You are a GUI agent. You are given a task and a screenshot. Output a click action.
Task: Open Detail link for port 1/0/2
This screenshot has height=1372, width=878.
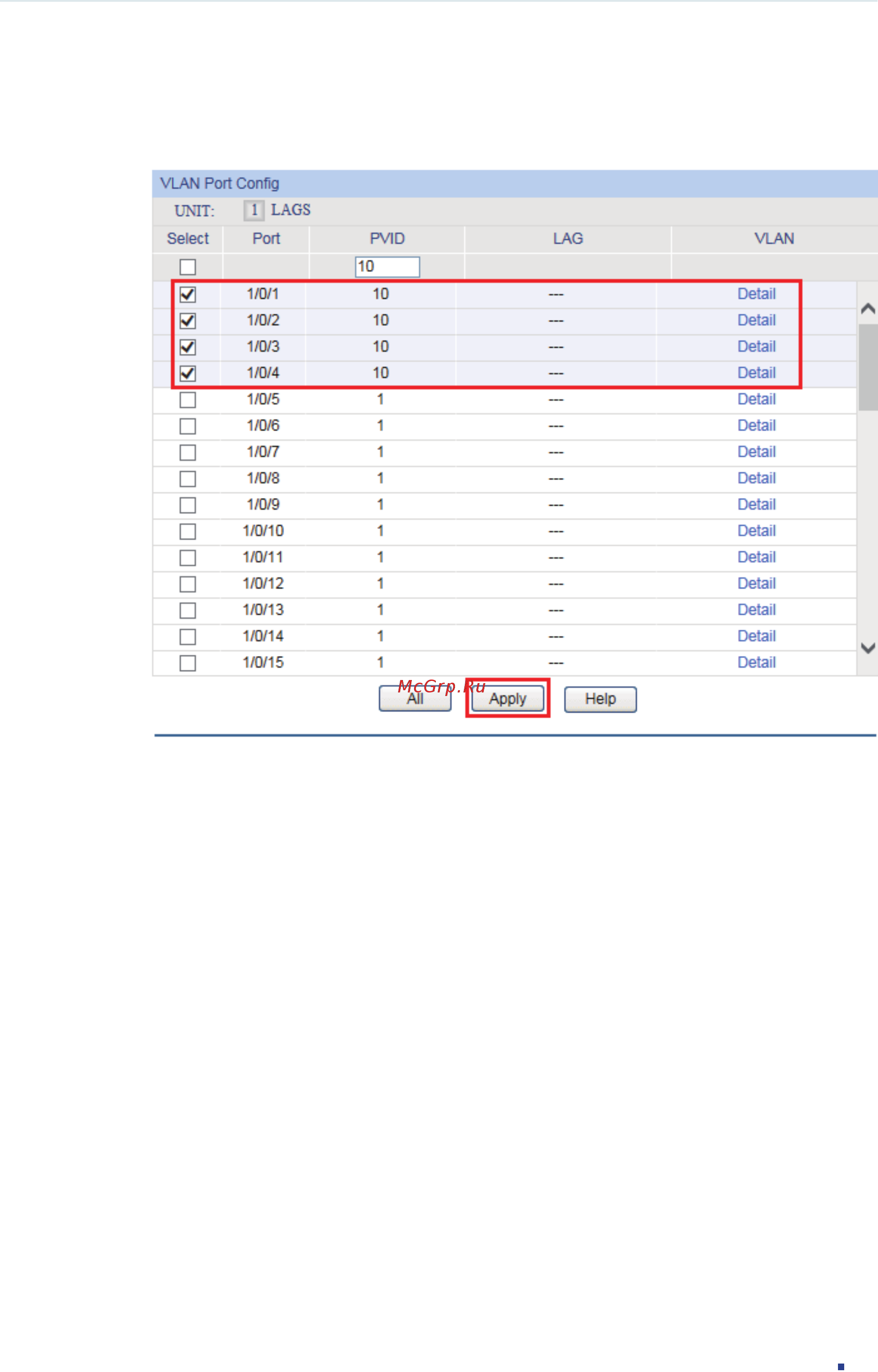pyautogui.click(x=756, y=320)
